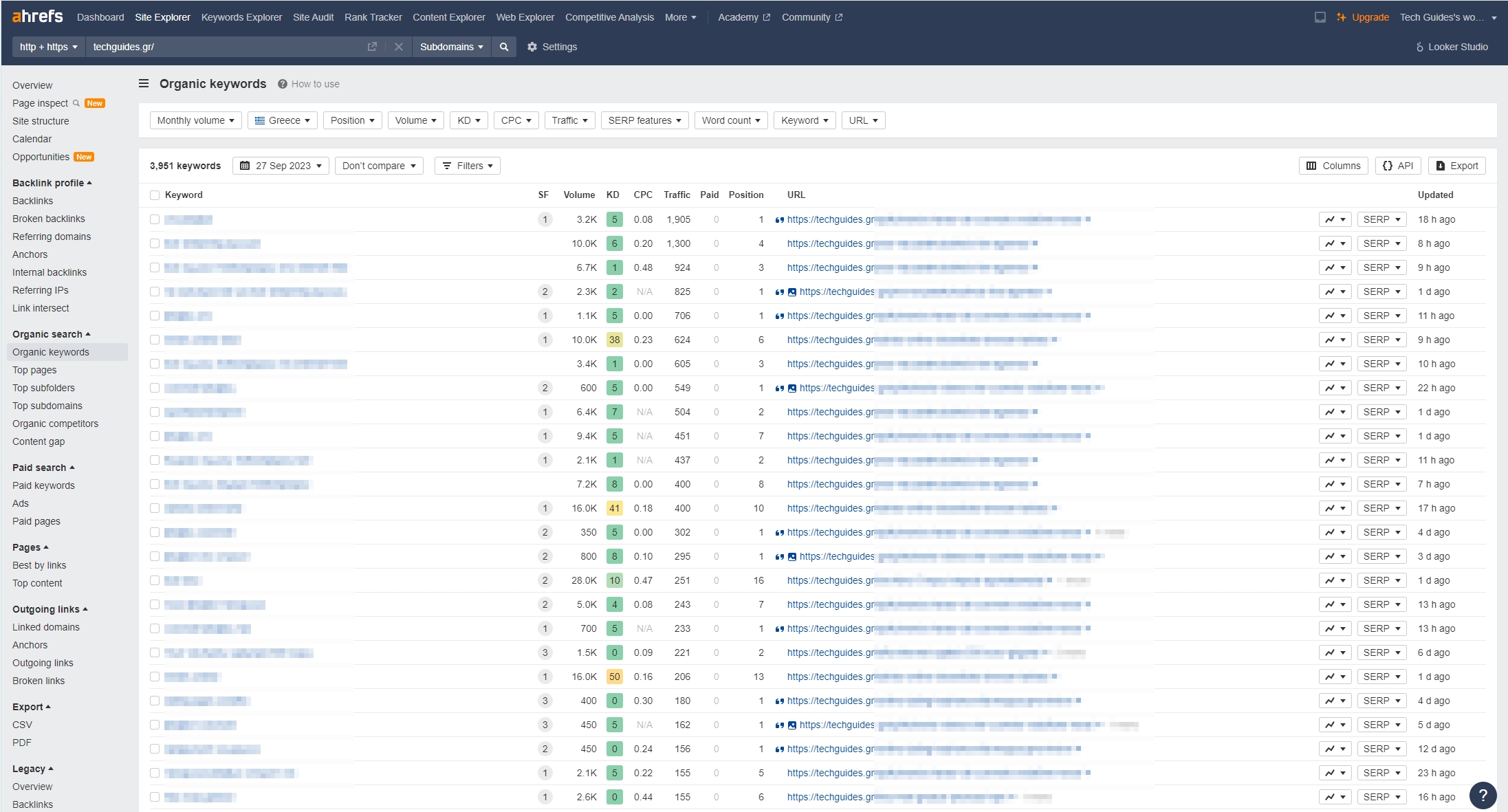Open techguides.gr via the external link icon
This screenshot has height=812, width=1508.
(x=372, y=47)
